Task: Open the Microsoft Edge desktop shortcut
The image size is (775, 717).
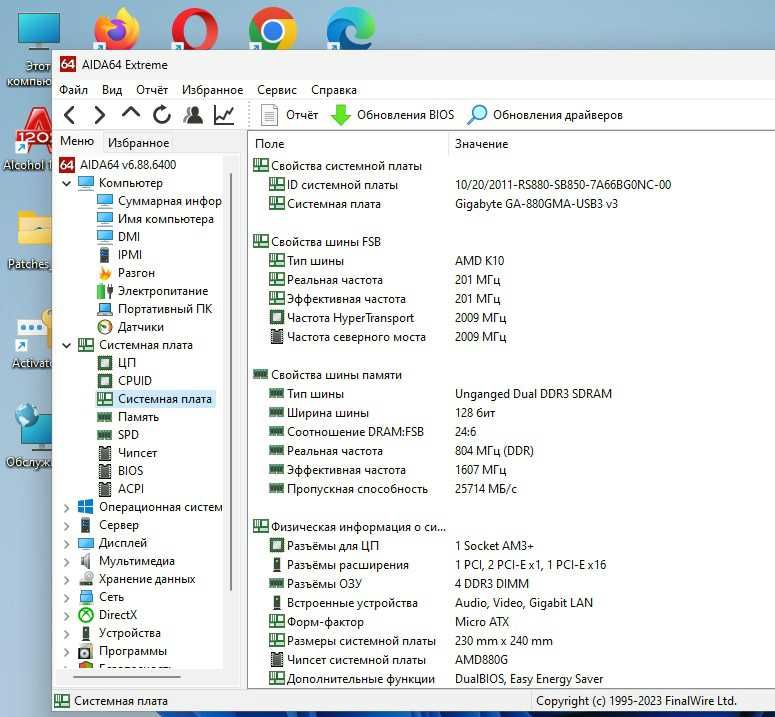Action: [x=351, y=28]
